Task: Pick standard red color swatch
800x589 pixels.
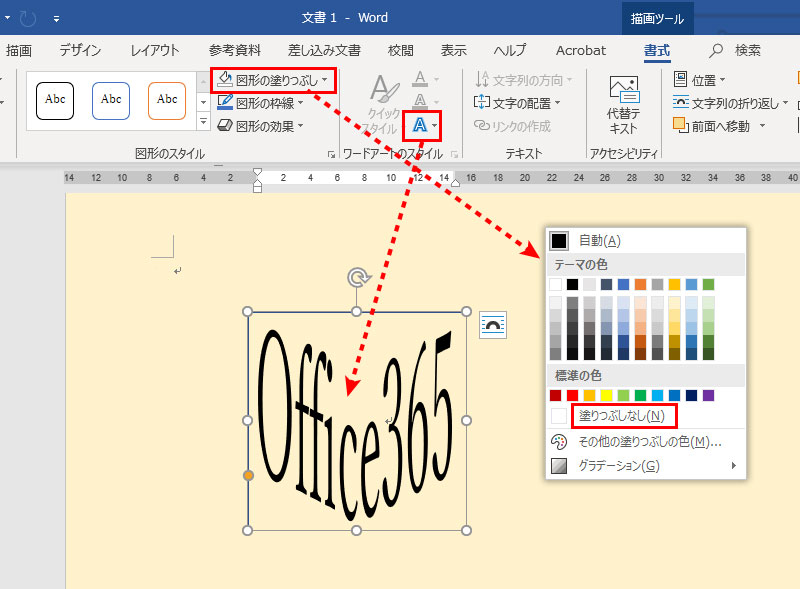Action: (572, 395)
